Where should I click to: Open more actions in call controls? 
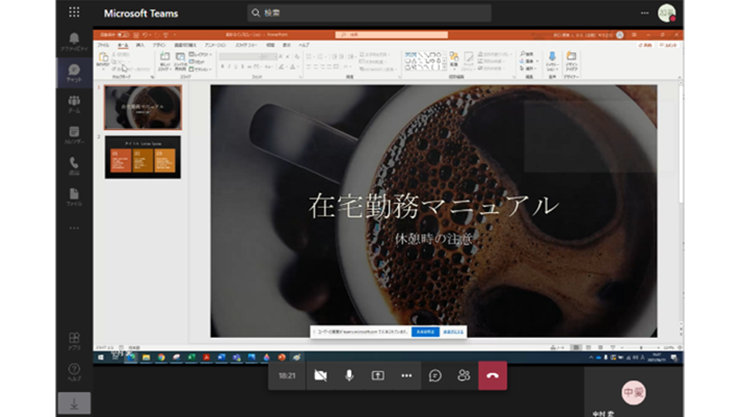point(406,375)
